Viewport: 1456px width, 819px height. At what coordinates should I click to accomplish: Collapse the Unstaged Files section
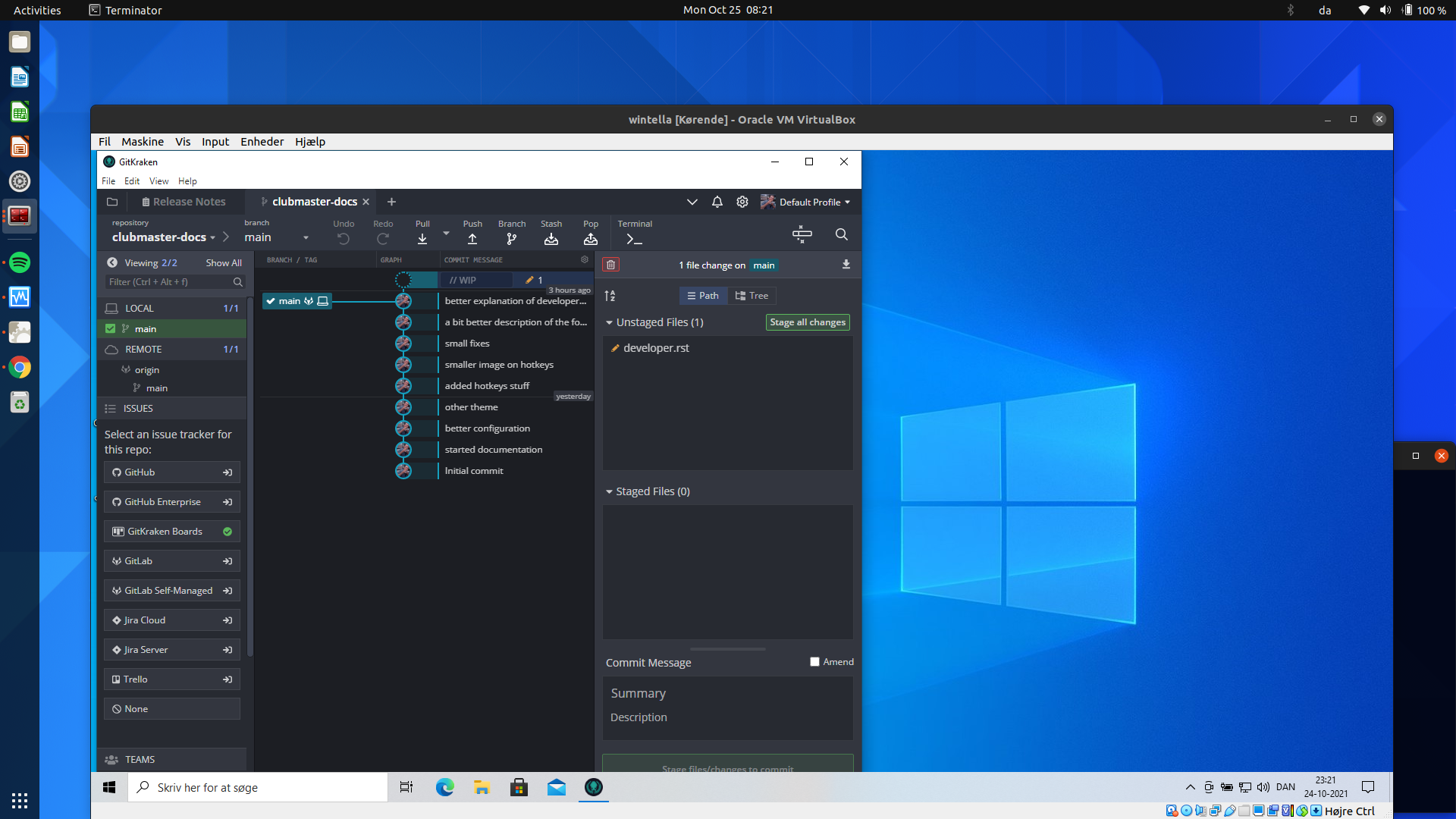609,322
